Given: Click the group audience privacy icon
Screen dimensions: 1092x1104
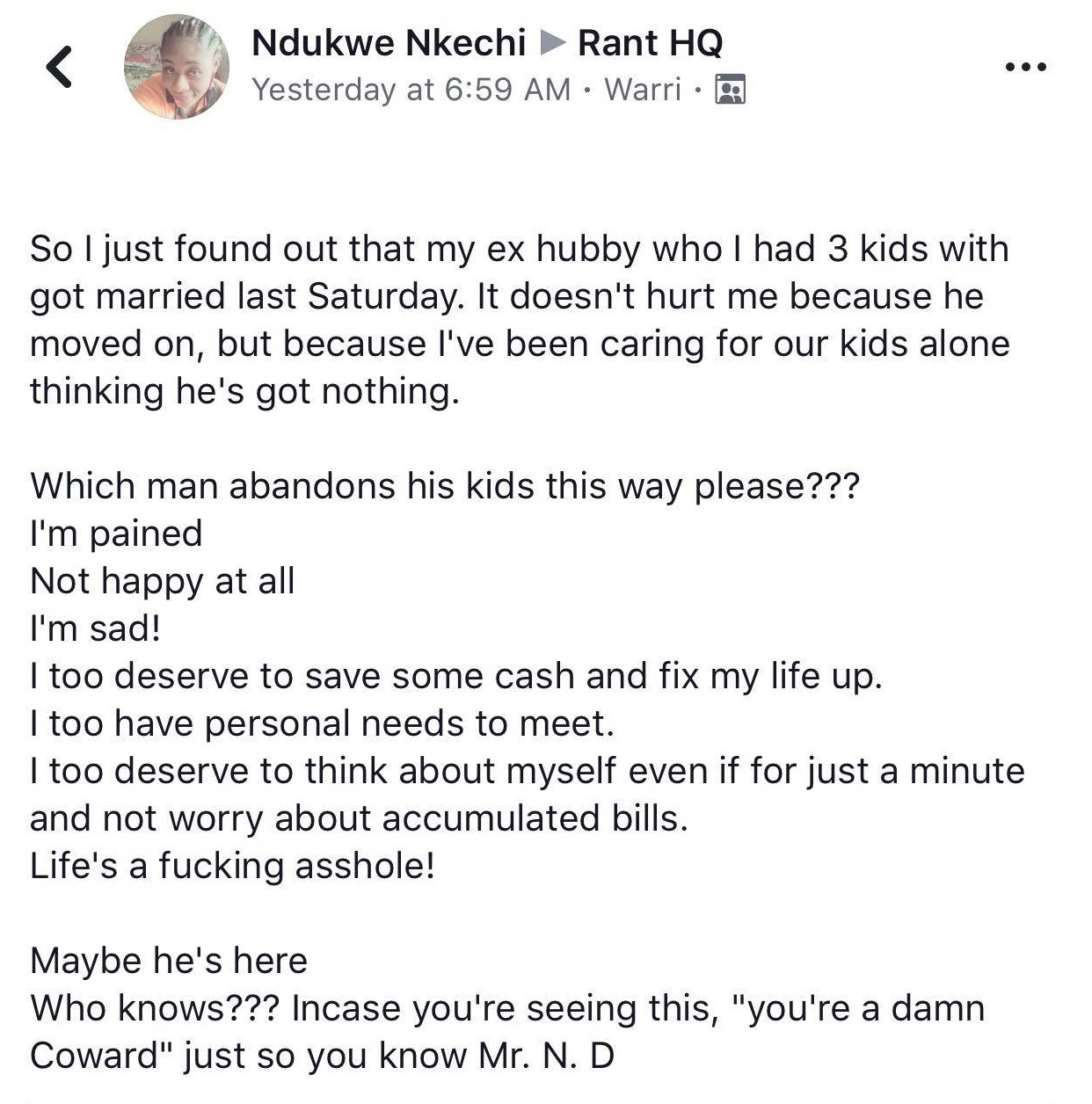Looking at the screenshot, I should [731, 90].
